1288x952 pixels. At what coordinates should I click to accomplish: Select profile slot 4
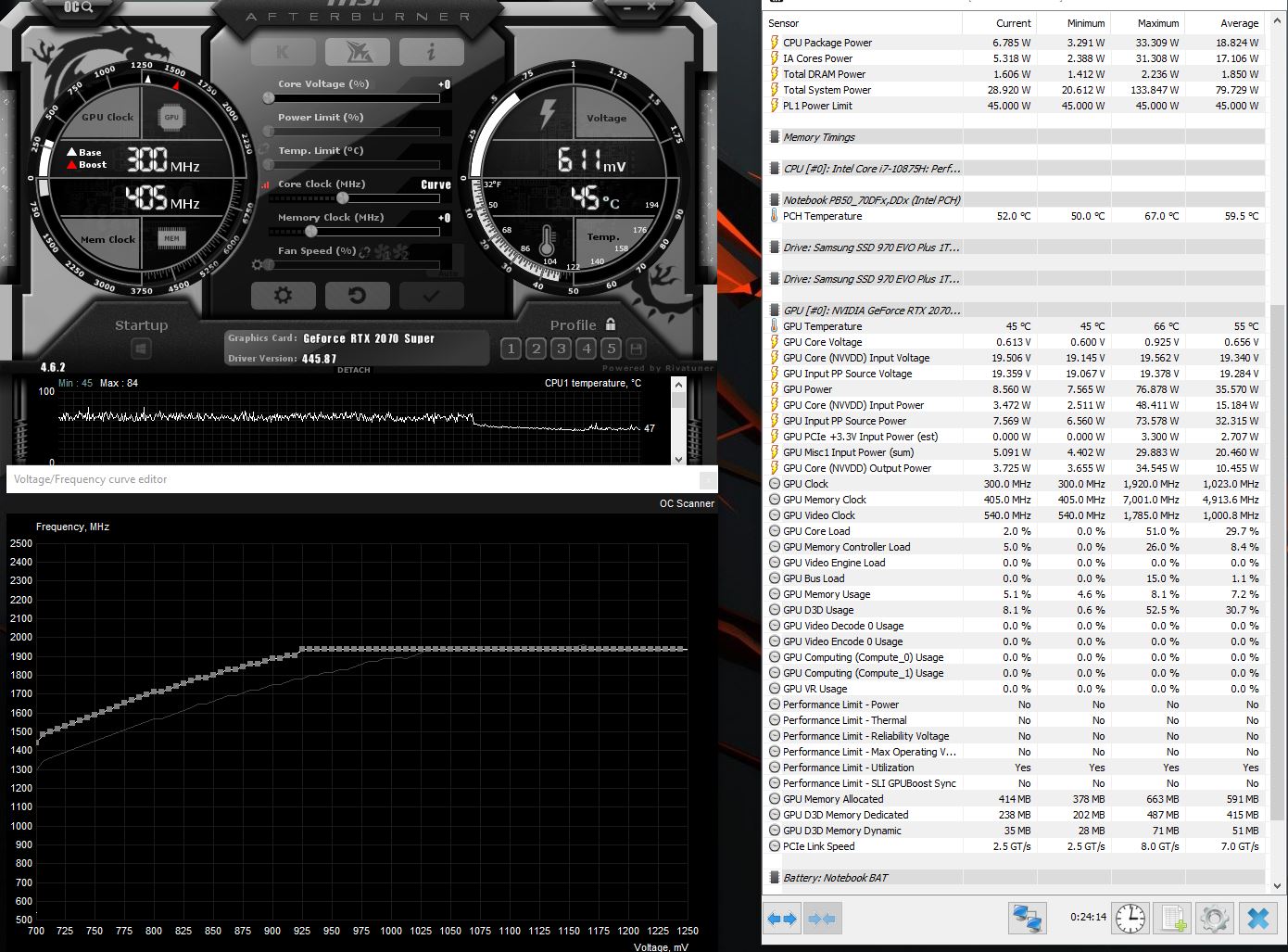(586, 349)
